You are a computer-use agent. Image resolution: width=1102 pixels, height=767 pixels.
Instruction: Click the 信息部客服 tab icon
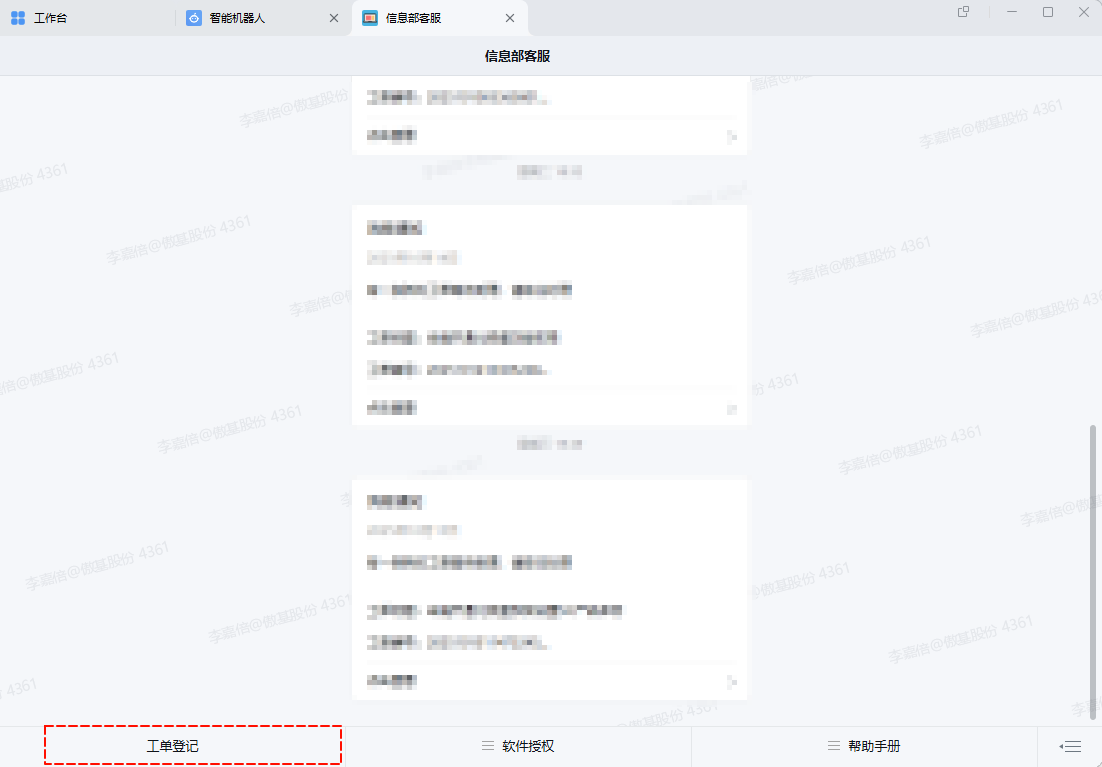(x=370, y=18)
